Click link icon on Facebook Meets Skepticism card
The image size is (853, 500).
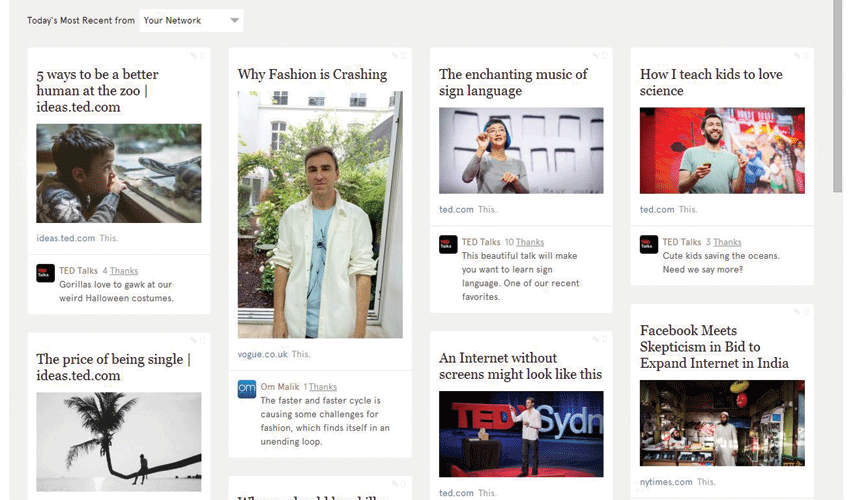click(797, 312)
